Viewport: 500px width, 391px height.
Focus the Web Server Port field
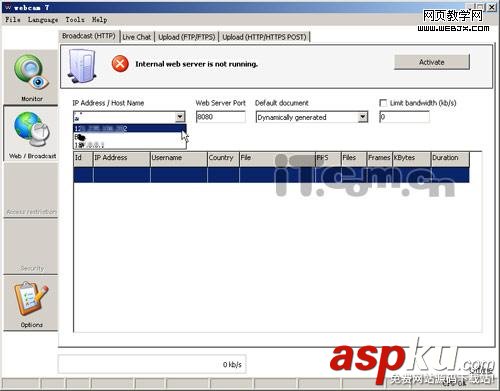tap(221, 117)
